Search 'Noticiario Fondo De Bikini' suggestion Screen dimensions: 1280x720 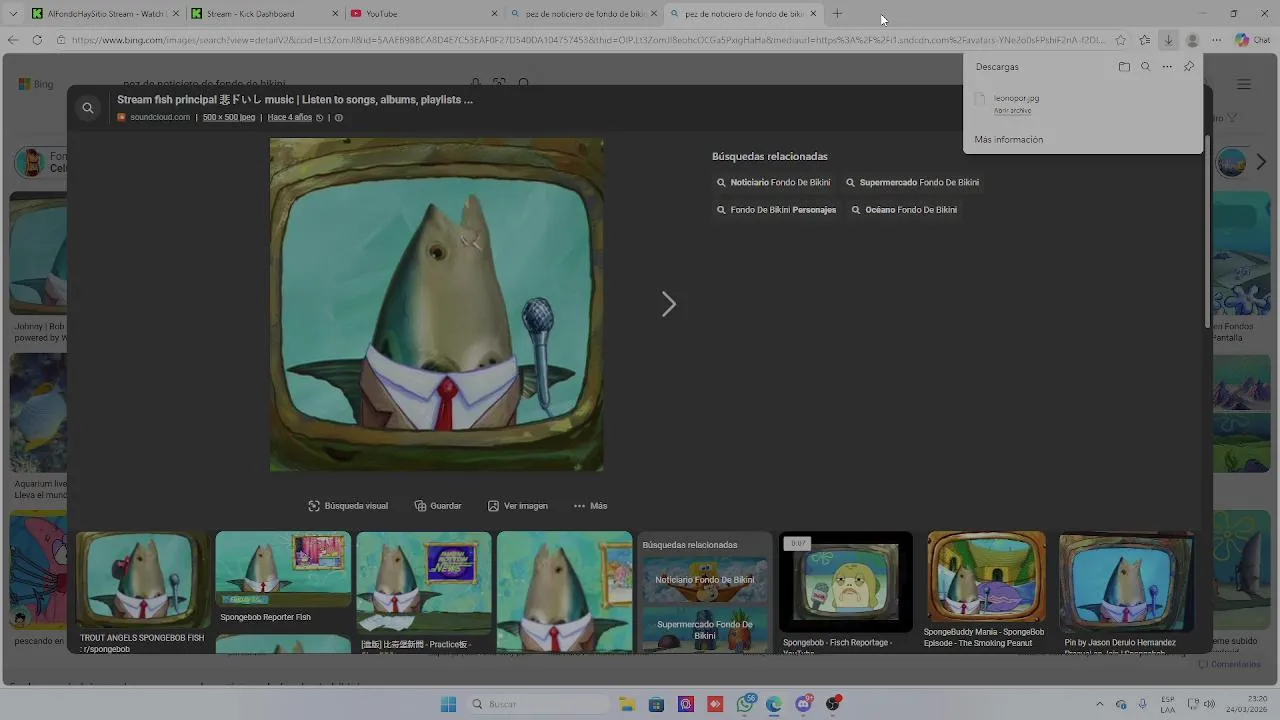(773, 183)
